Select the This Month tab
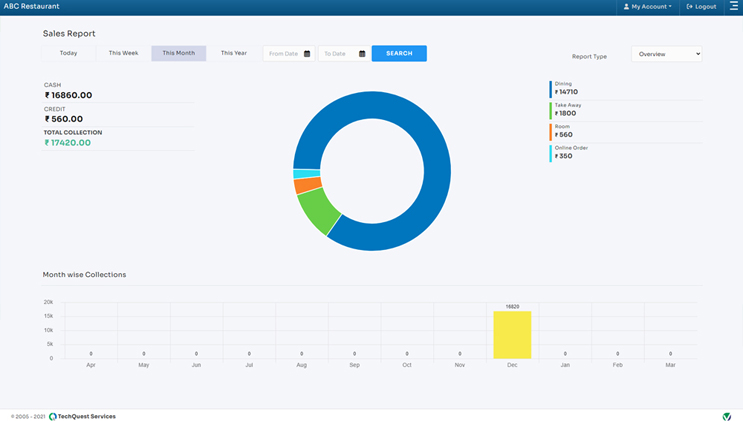Viewport: 743px width, 421px height. click(179, 53)
